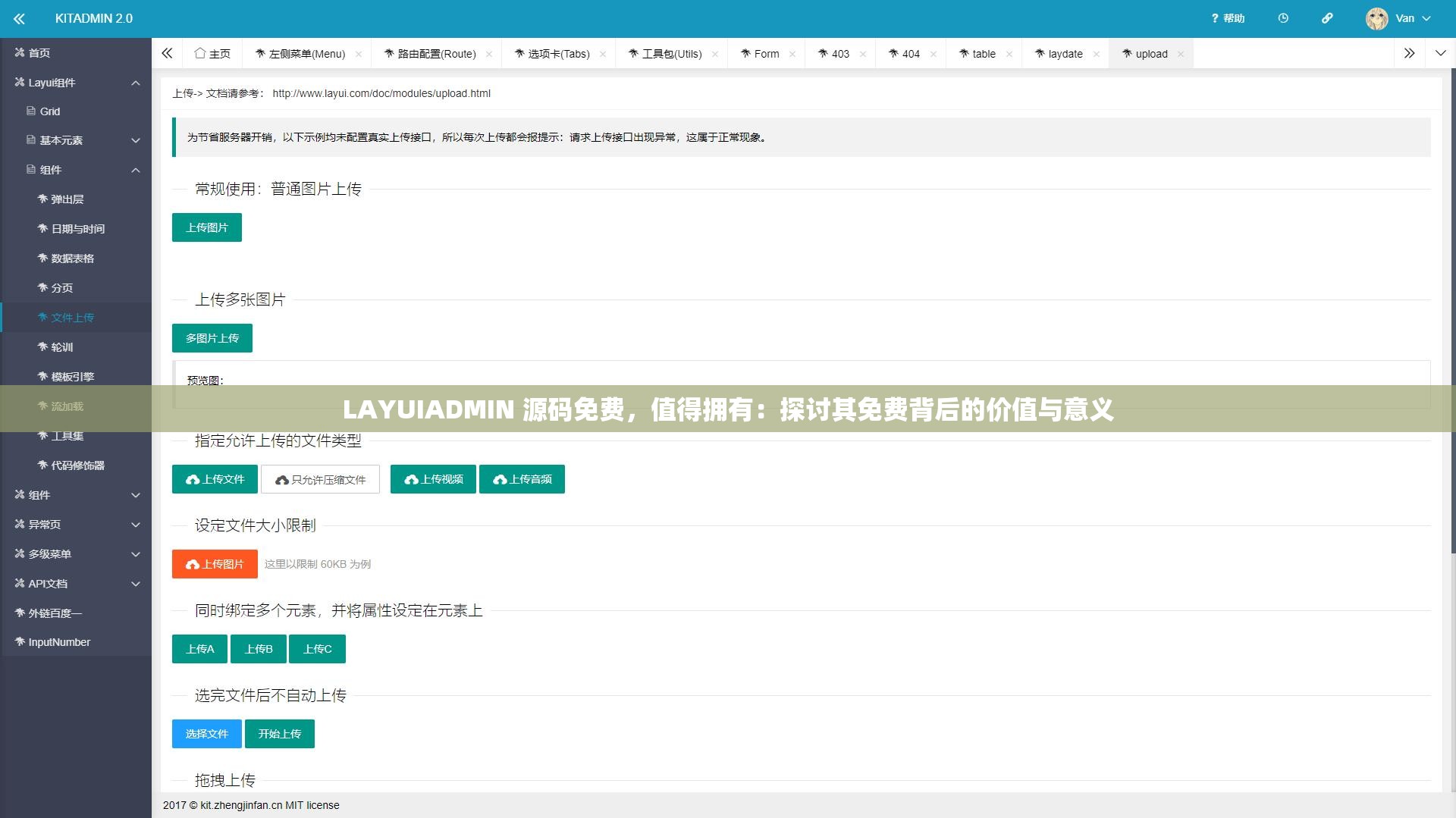Screen dimensions: 1456x818
Task: Close the 403 tab
Action: [863, 54]
